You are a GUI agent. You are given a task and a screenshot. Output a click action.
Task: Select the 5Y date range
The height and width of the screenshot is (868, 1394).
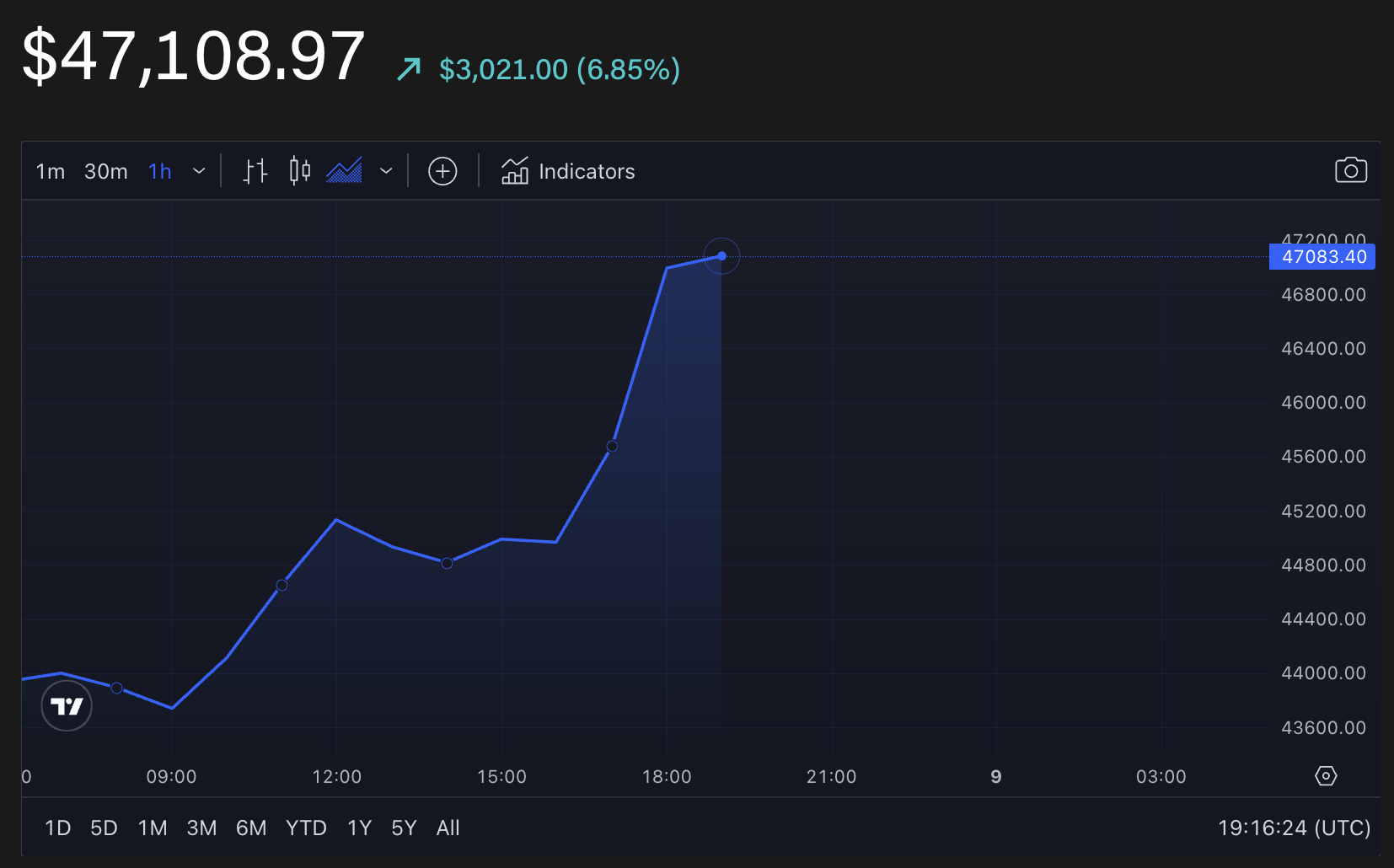coord(404,828)
